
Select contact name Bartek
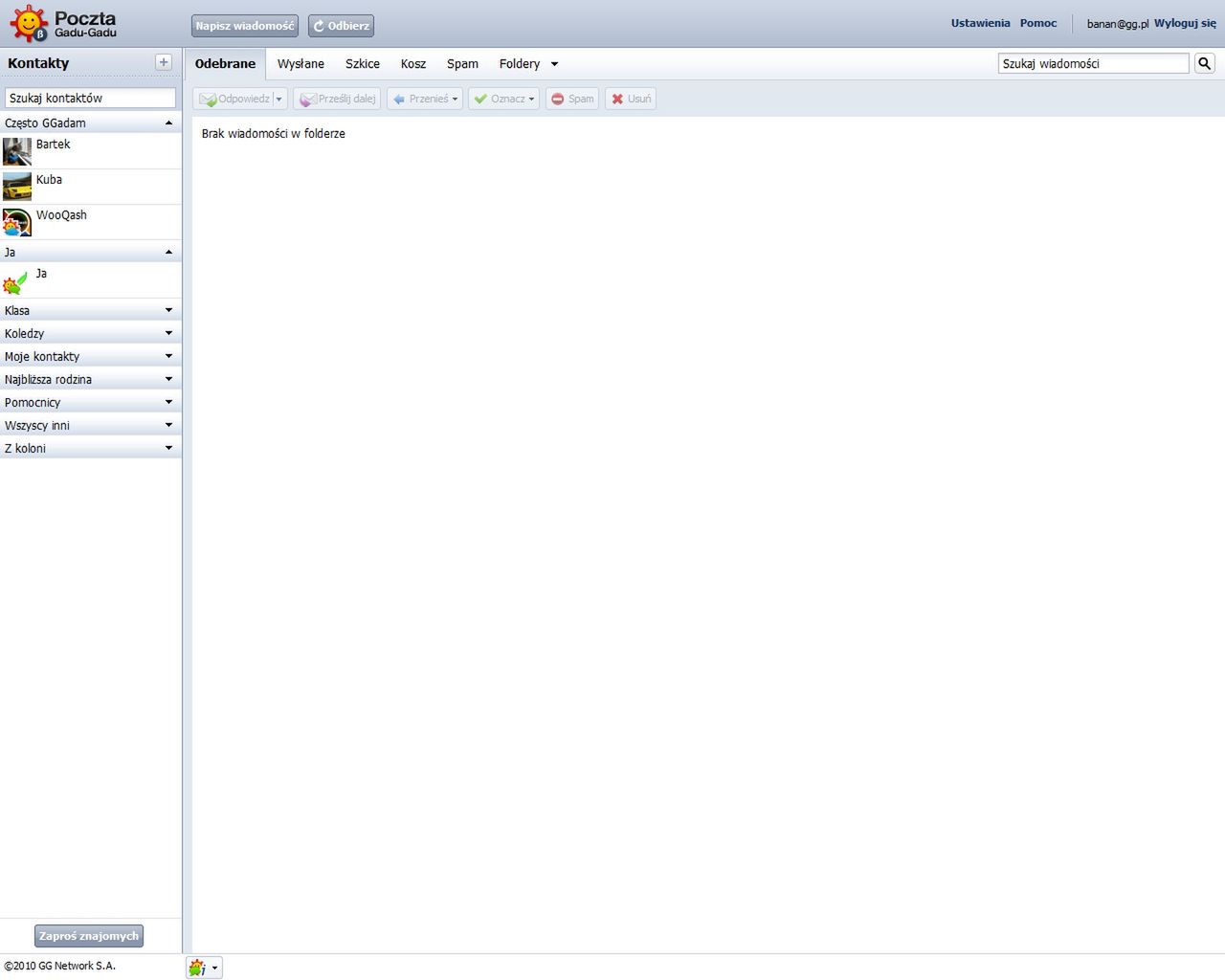coord(54,145)
